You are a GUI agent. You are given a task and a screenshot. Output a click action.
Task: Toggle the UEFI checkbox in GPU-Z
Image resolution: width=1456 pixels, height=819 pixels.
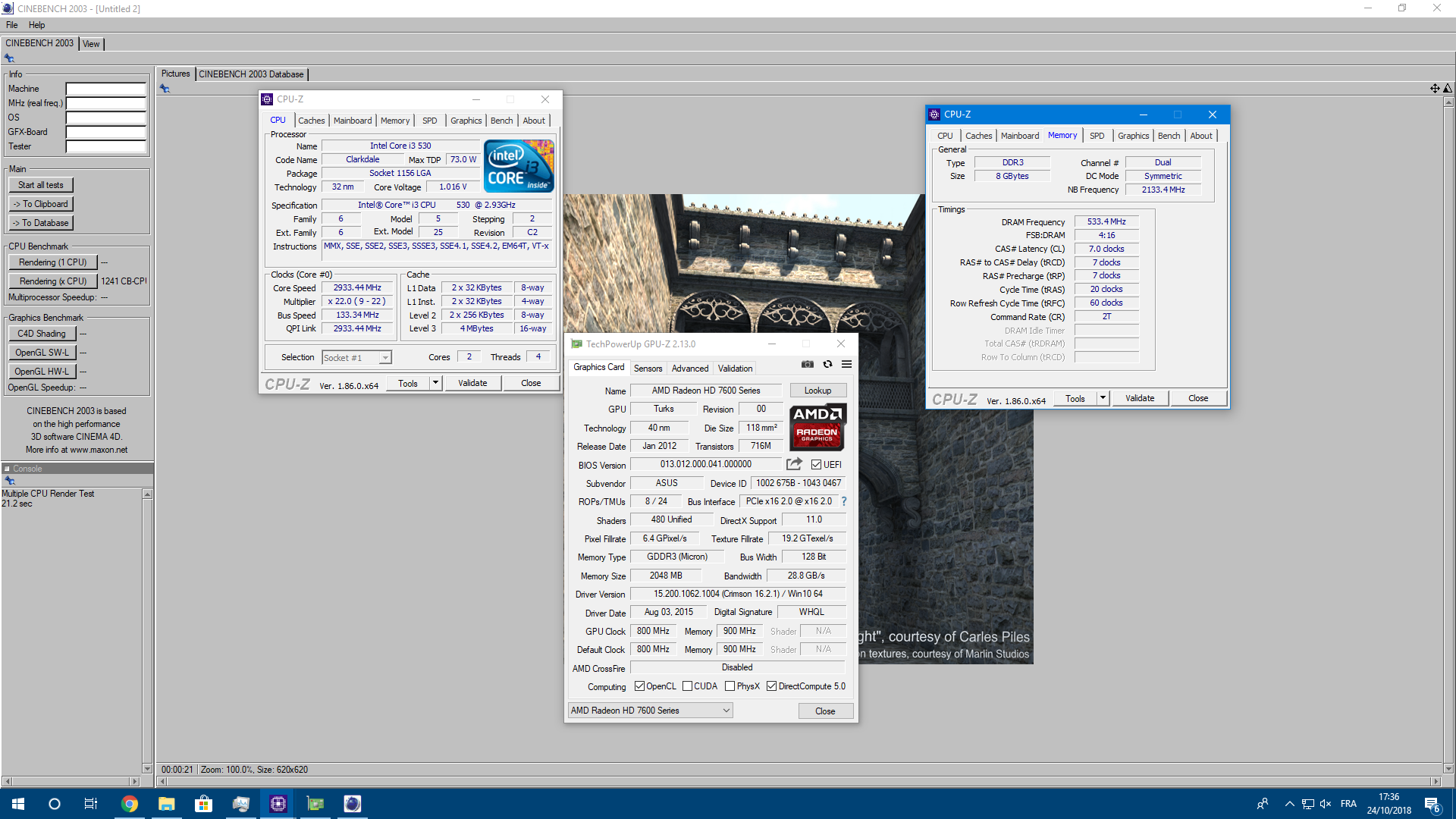click(x=816, y=464)
